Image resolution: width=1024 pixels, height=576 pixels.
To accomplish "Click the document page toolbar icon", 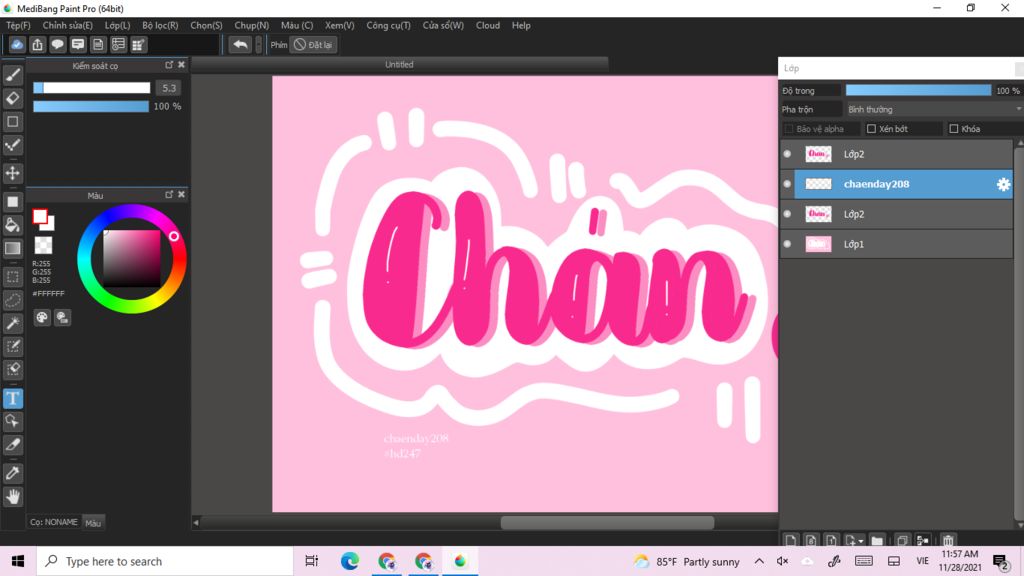I will (98, 44).
